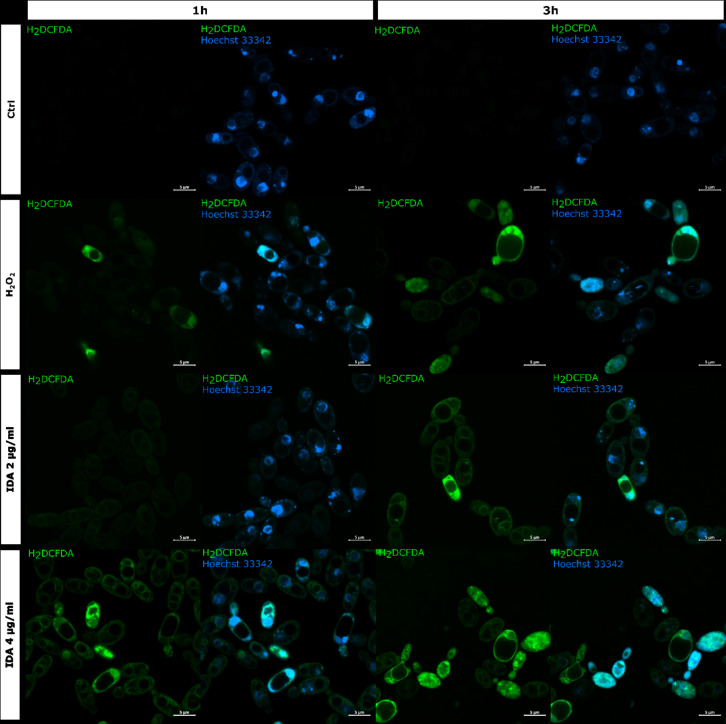Screen dimensions: 726x724
Task: Click Hoechst 33342 label in IDA 2 µg/ml 1h panel
Action: point(237,389)
